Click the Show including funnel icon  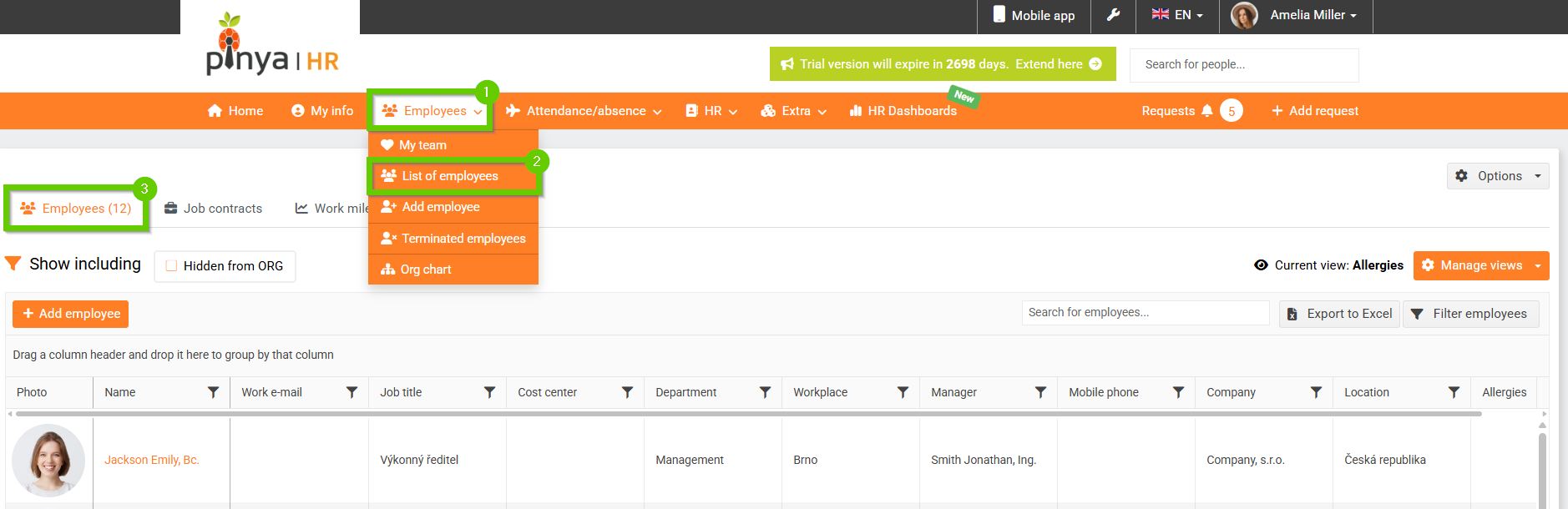point(13,264)
